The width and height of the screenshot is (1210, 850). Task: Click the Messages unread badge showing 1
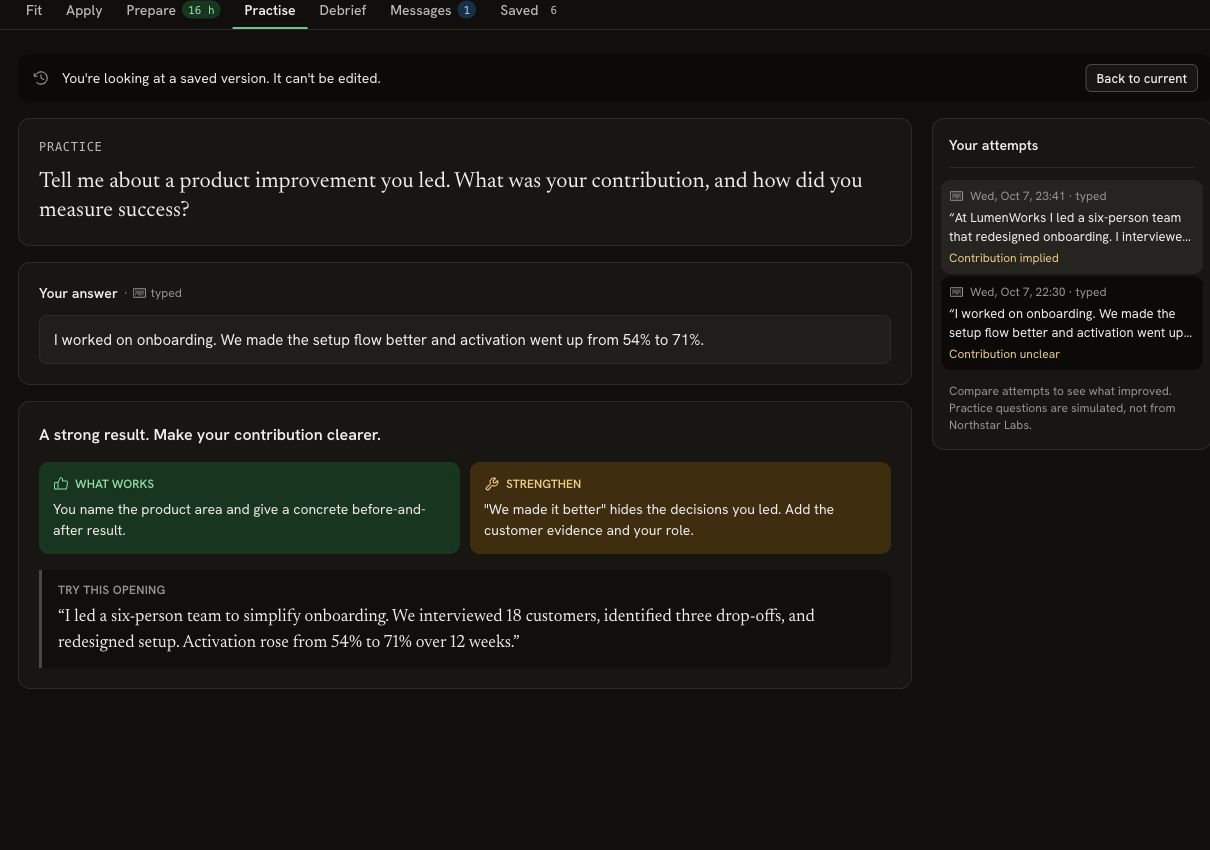(x=466, y=10)
